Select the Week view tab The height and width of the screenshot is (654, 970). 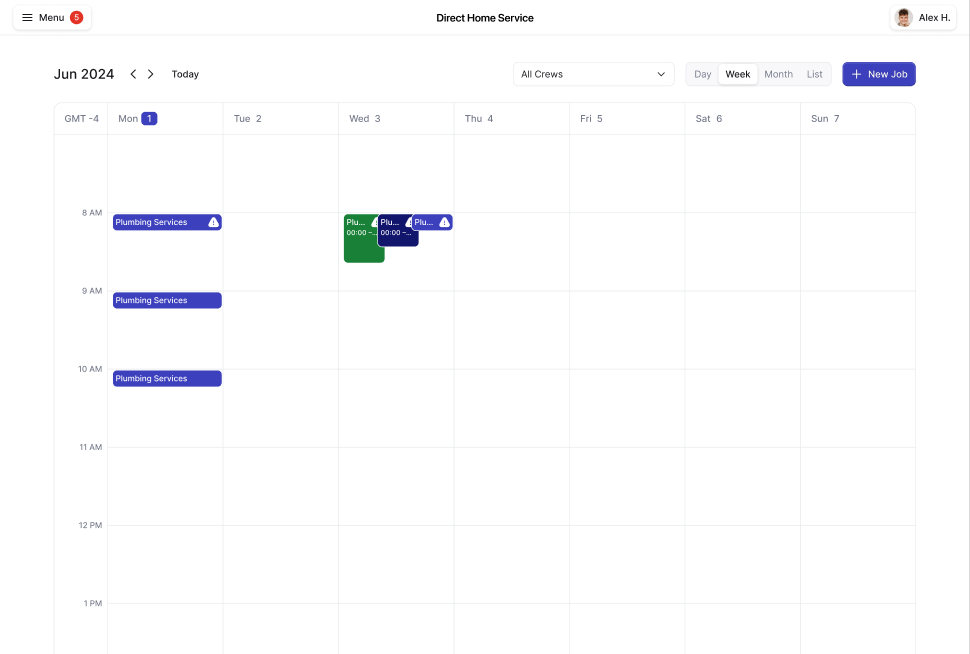click(738, 74)
